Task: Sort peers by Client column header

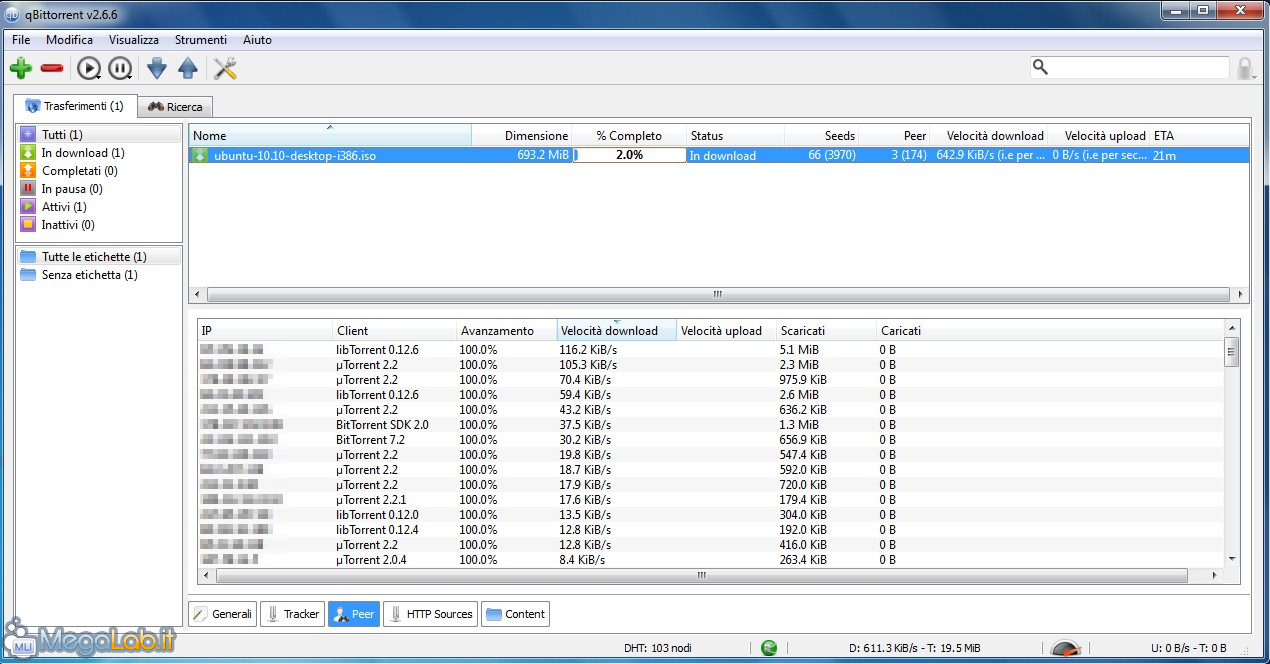Action: pos(394,330)
